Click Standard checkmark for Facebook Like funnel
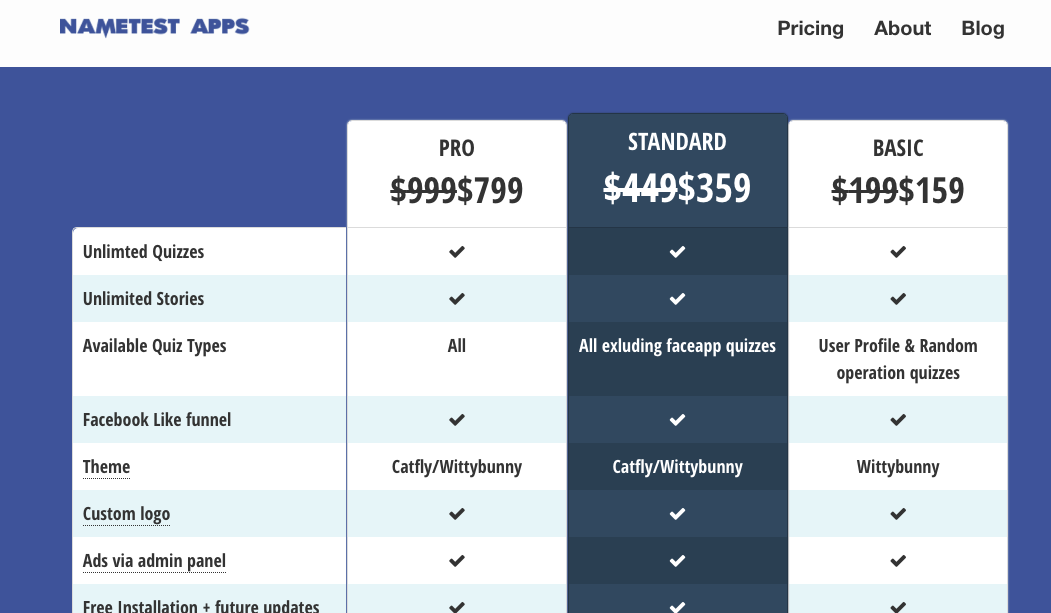This screenshot has width=1051, height=613. point(677,420)
